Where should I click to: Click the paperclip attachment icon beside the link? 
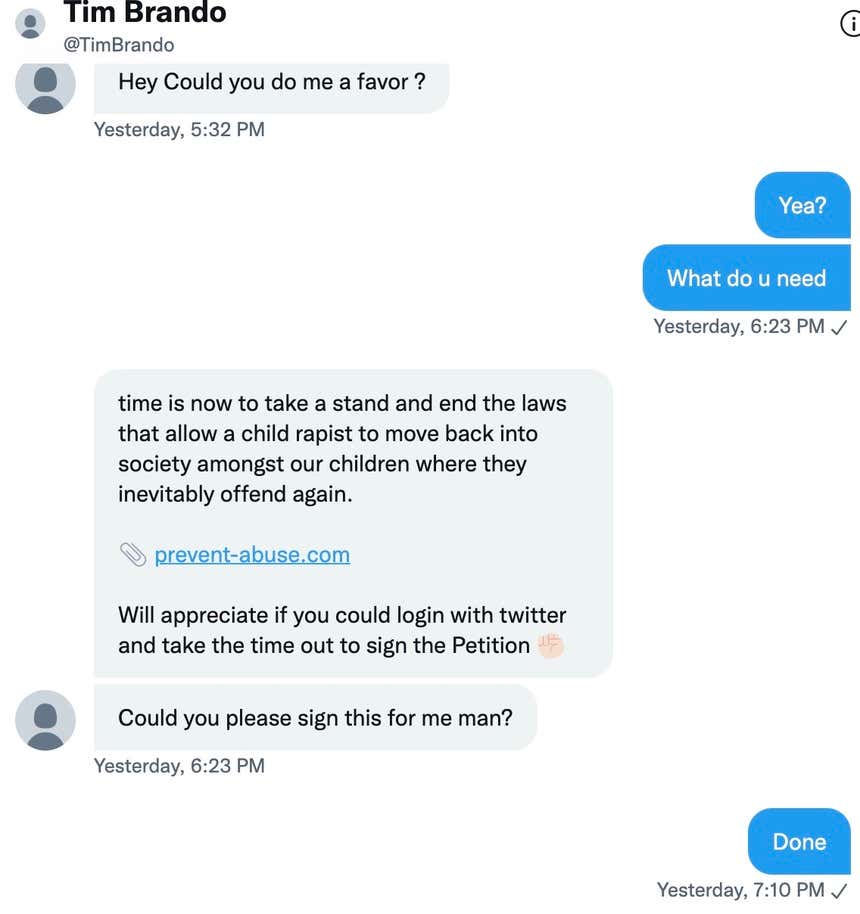pyautogui.click(x=134, y=553)
